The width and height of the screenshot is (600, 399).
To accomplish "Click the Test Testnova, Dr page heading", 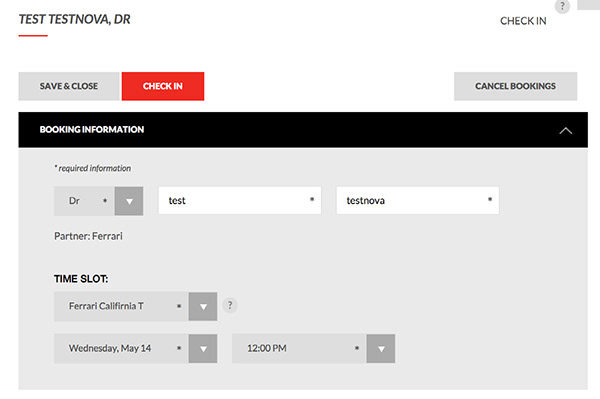I will [x=75, y=19].
